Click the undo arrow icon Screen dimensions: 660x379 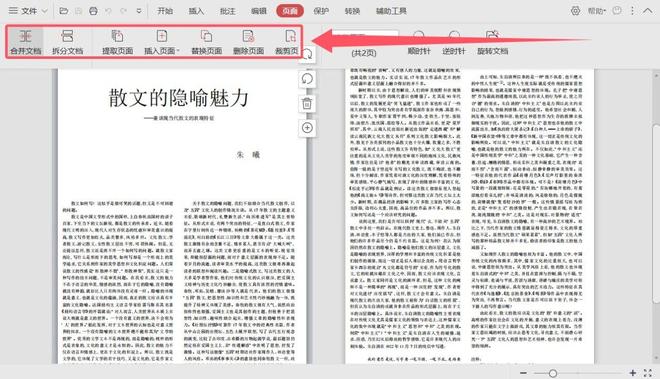108,11
